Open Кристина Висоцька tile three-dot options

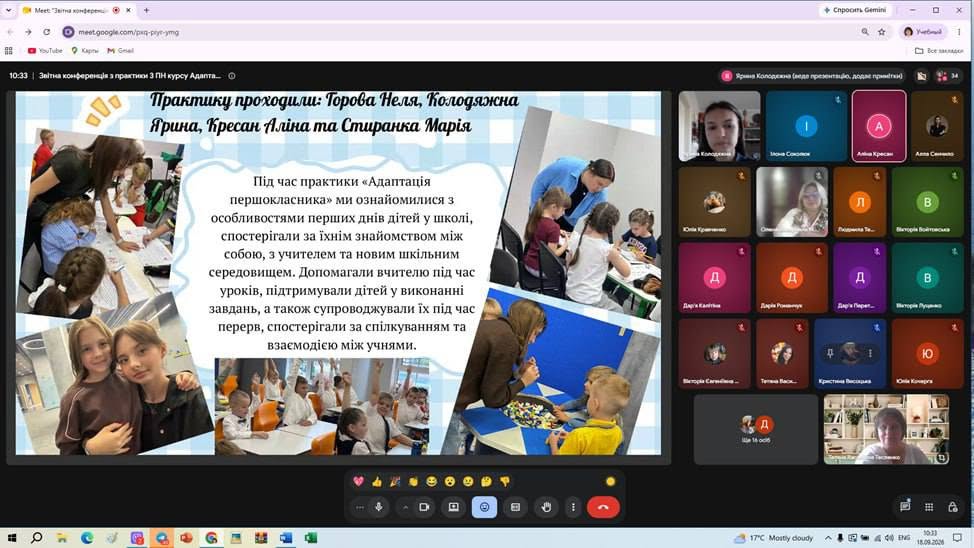click(870, 354)
